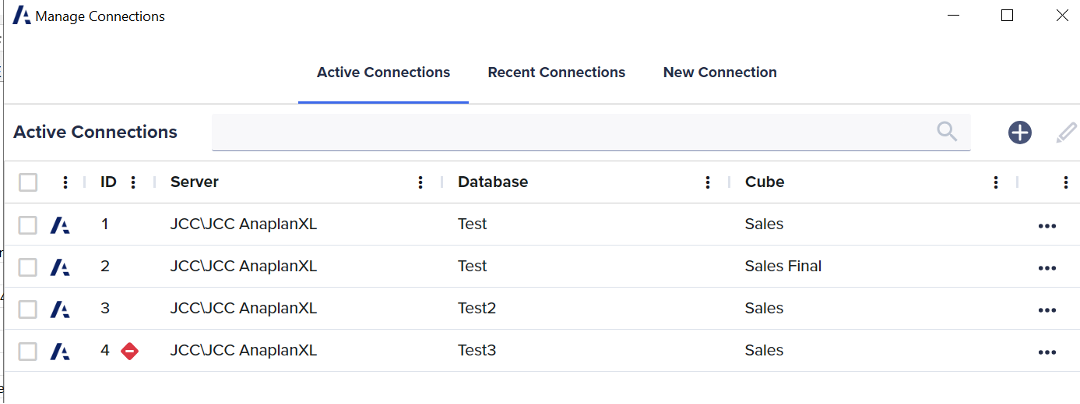The width and height of the screenshot is (1080, 404).
Task: Open the Database column options menu
Action: tap(708, 182)
